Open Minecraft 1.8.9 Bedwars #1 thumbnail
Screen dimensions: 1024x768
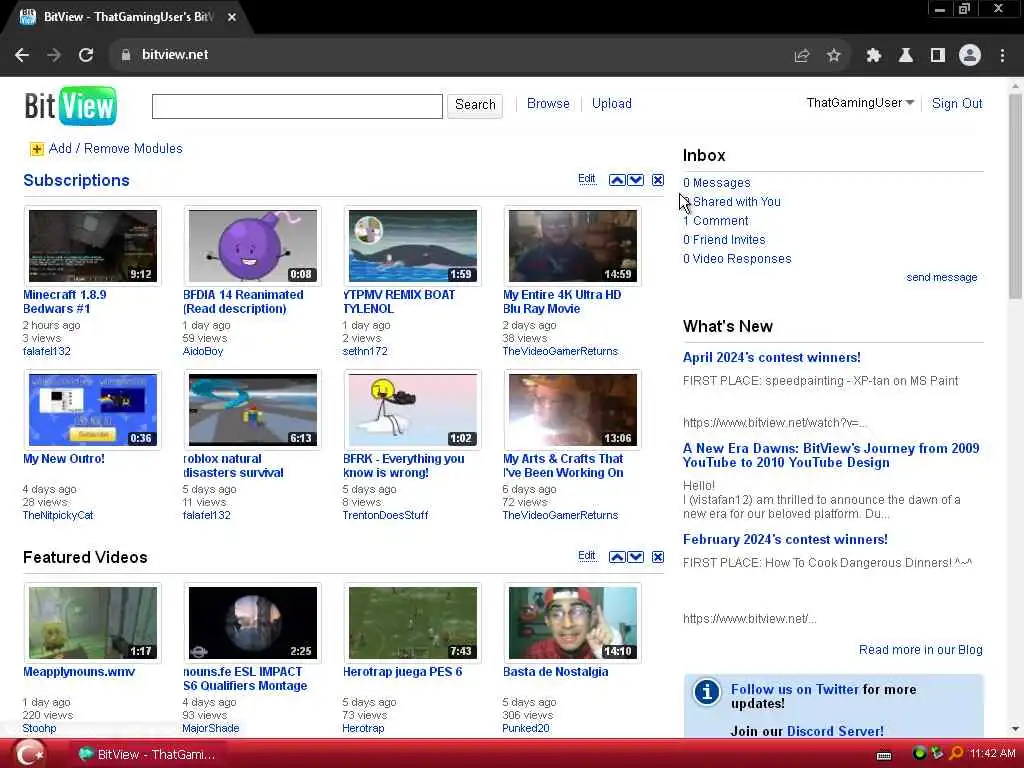tap(93, 246)
